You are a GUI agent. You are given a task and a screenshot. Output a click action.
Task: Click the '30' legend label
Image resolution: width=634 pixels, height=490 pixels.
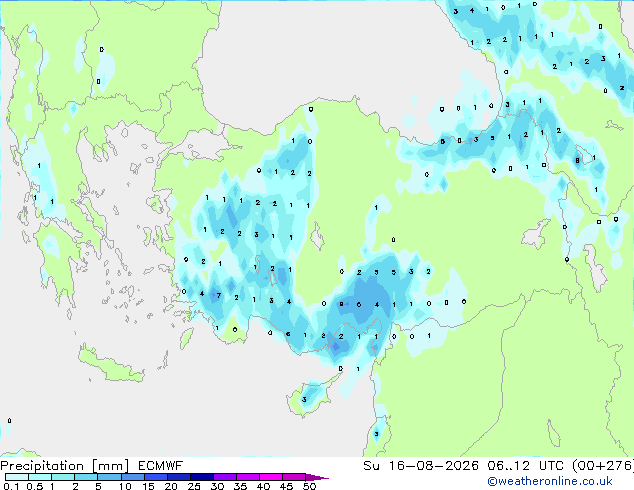217,486
